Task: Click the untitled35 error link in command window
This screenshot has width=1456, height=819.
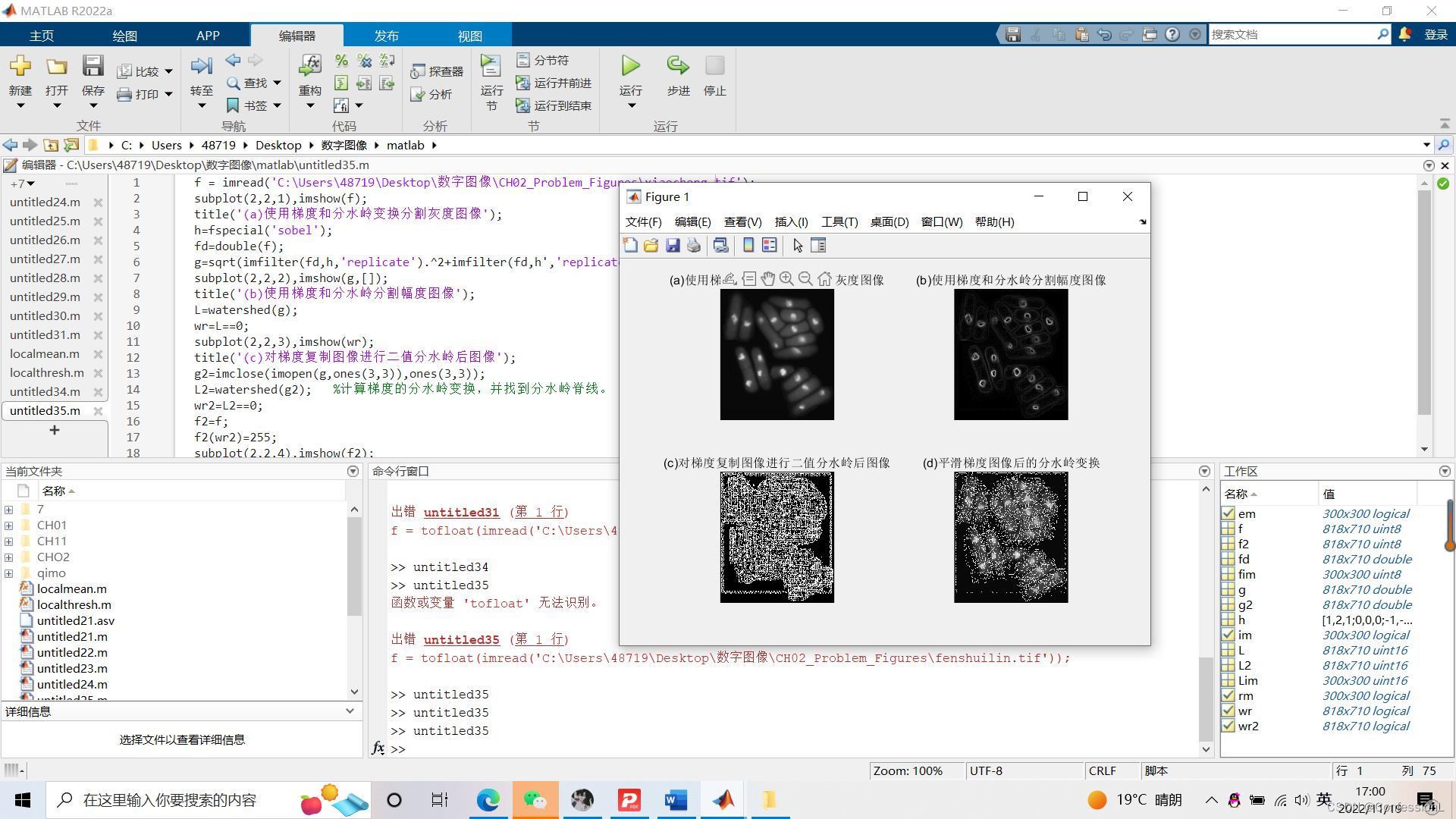Action: pos(461,639)
